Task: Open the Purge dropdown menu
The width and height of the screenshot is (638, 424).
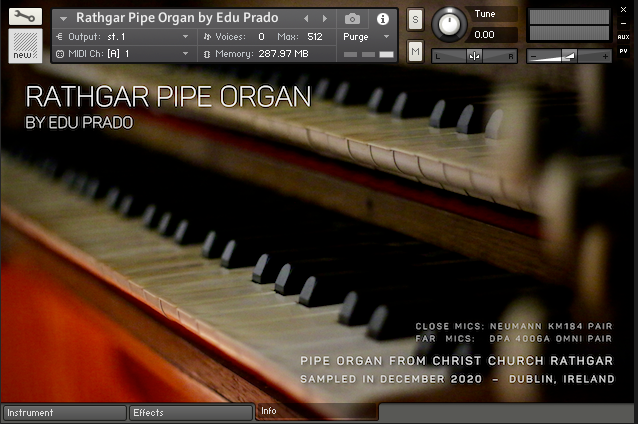Action: 386,36
